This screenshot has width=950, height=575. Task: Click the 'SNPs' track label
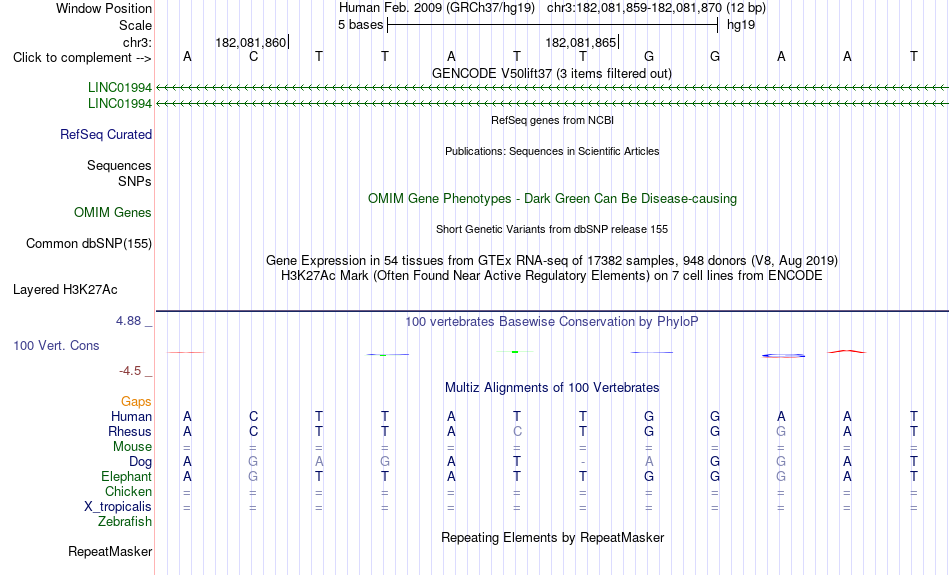tap(135, 181)
